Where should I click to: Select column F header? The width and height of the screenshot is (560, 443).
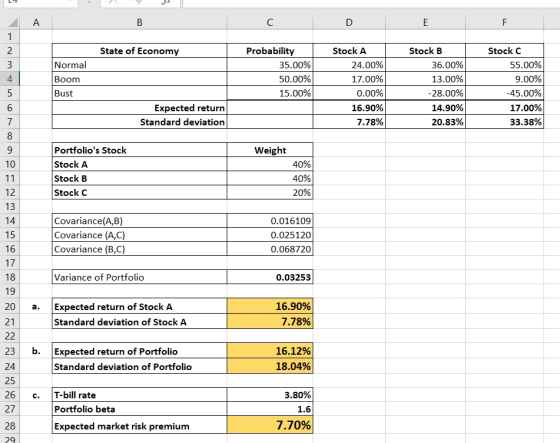coord(504,23)
